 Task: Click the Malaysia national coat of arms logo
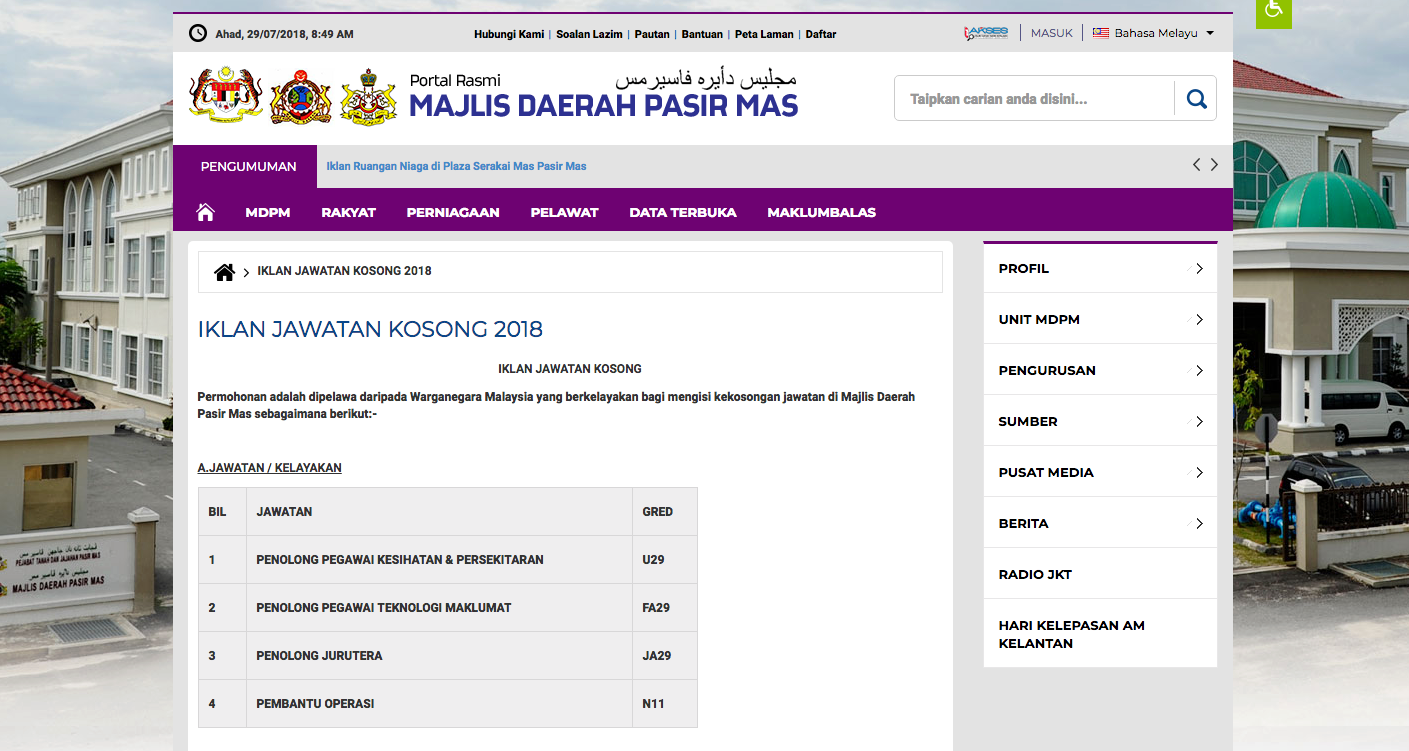pos(226,96)
